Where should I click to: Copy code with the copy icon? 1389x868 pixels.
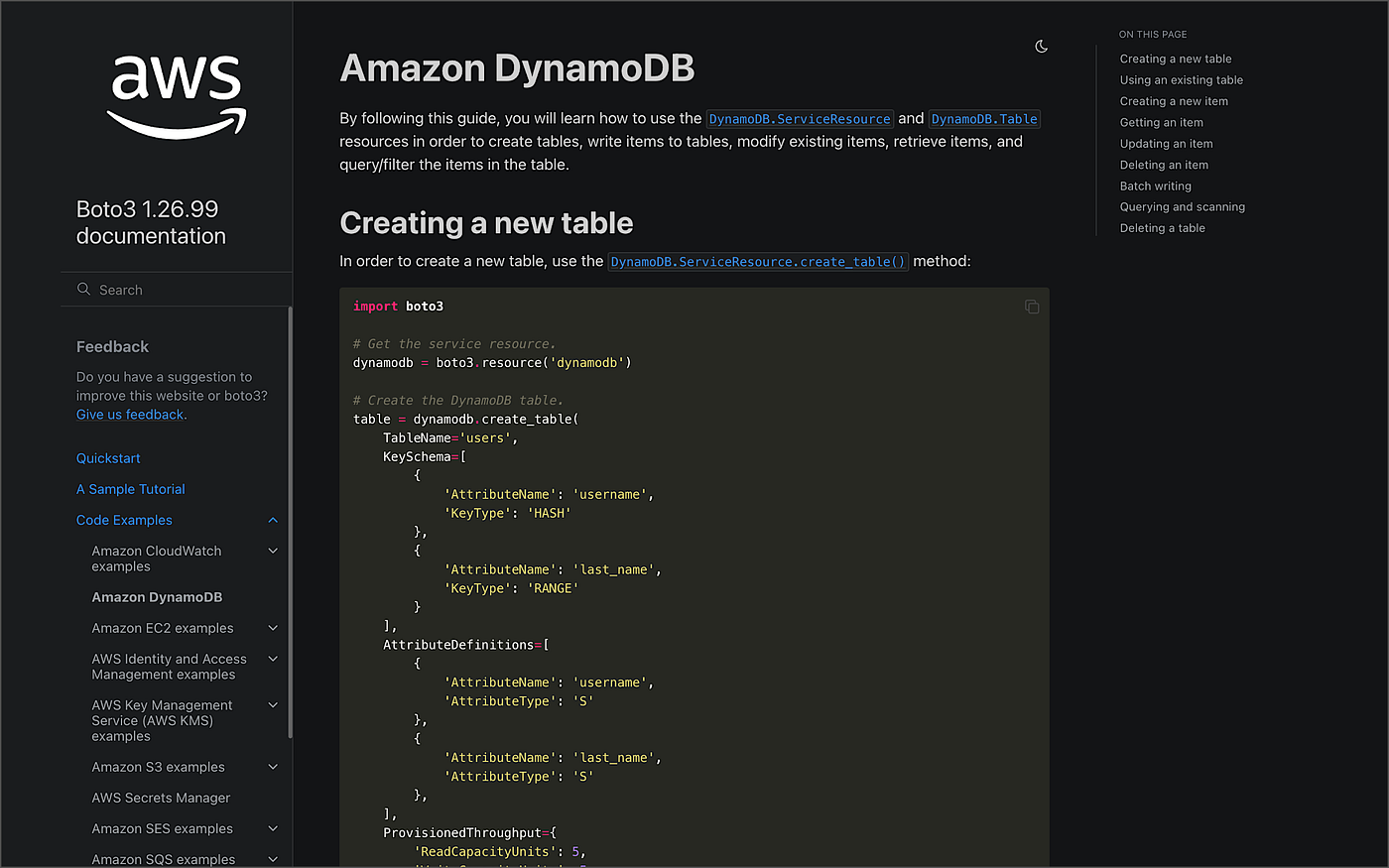point(1032,307)
